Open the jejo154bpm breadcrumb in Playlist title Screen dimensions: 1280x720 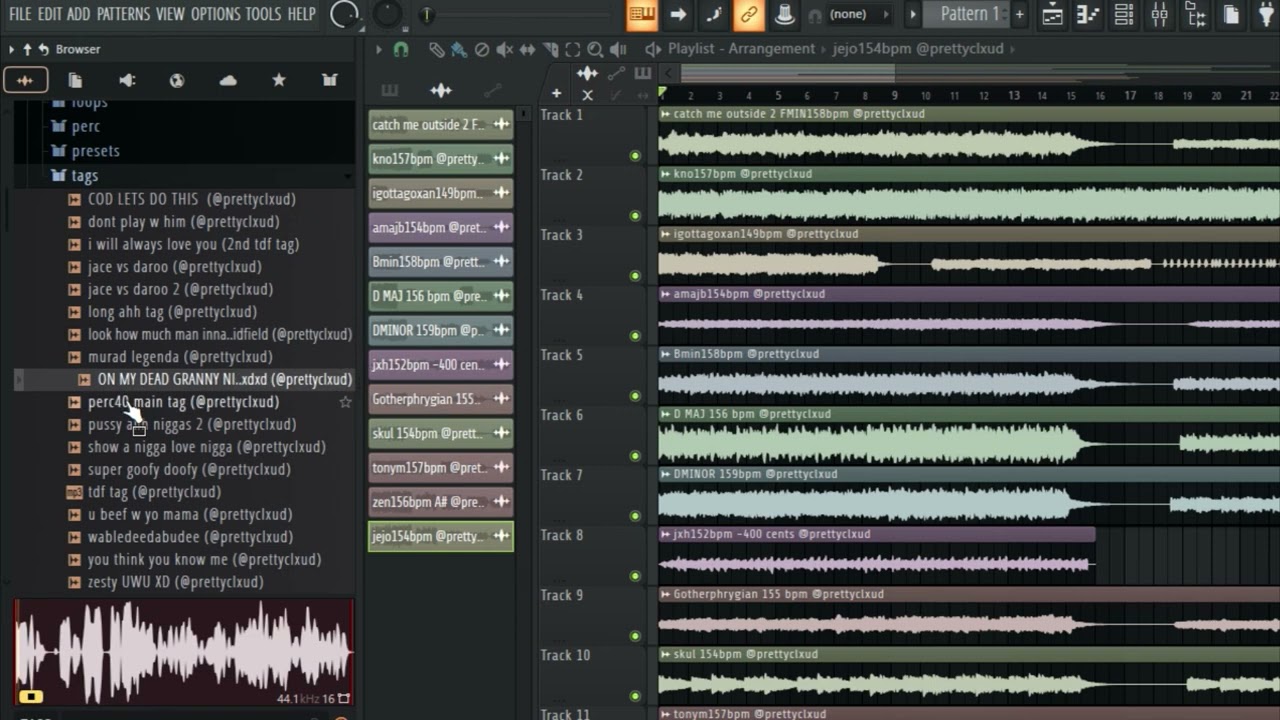click(918, 49)
